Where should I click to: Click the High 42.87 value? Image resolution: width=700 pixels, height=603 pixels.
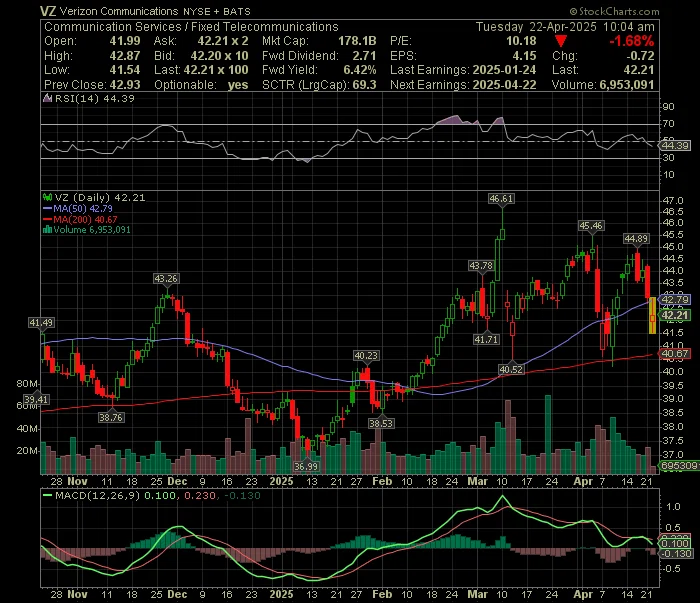[125, 56]
